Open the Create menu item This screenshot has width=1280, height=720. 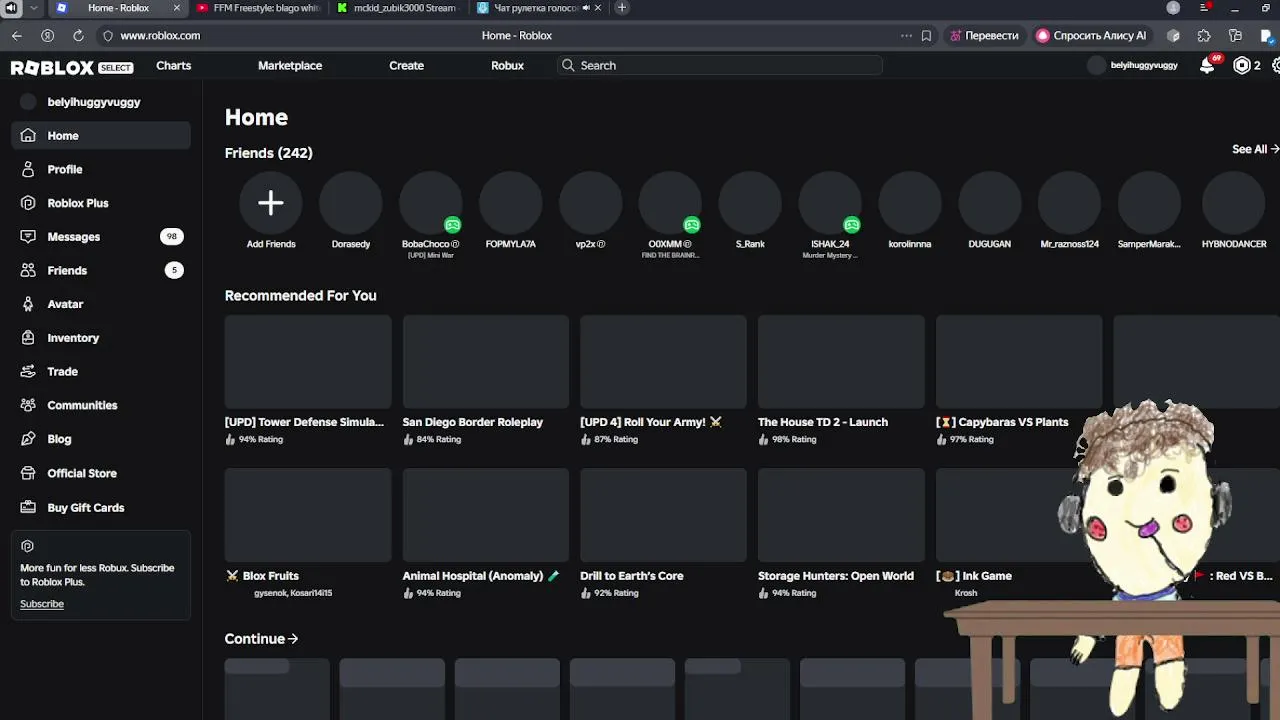pos(406,66)
